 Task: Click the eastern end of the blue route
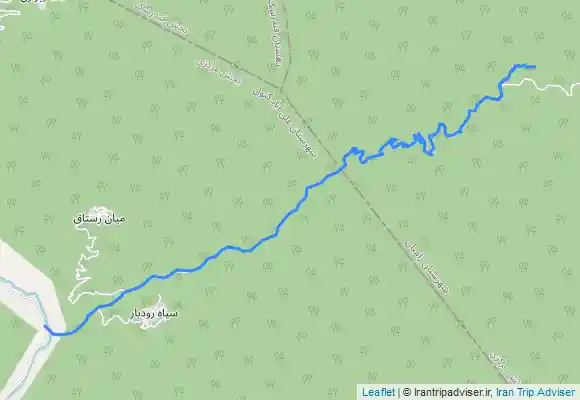[x=534, y=67]
